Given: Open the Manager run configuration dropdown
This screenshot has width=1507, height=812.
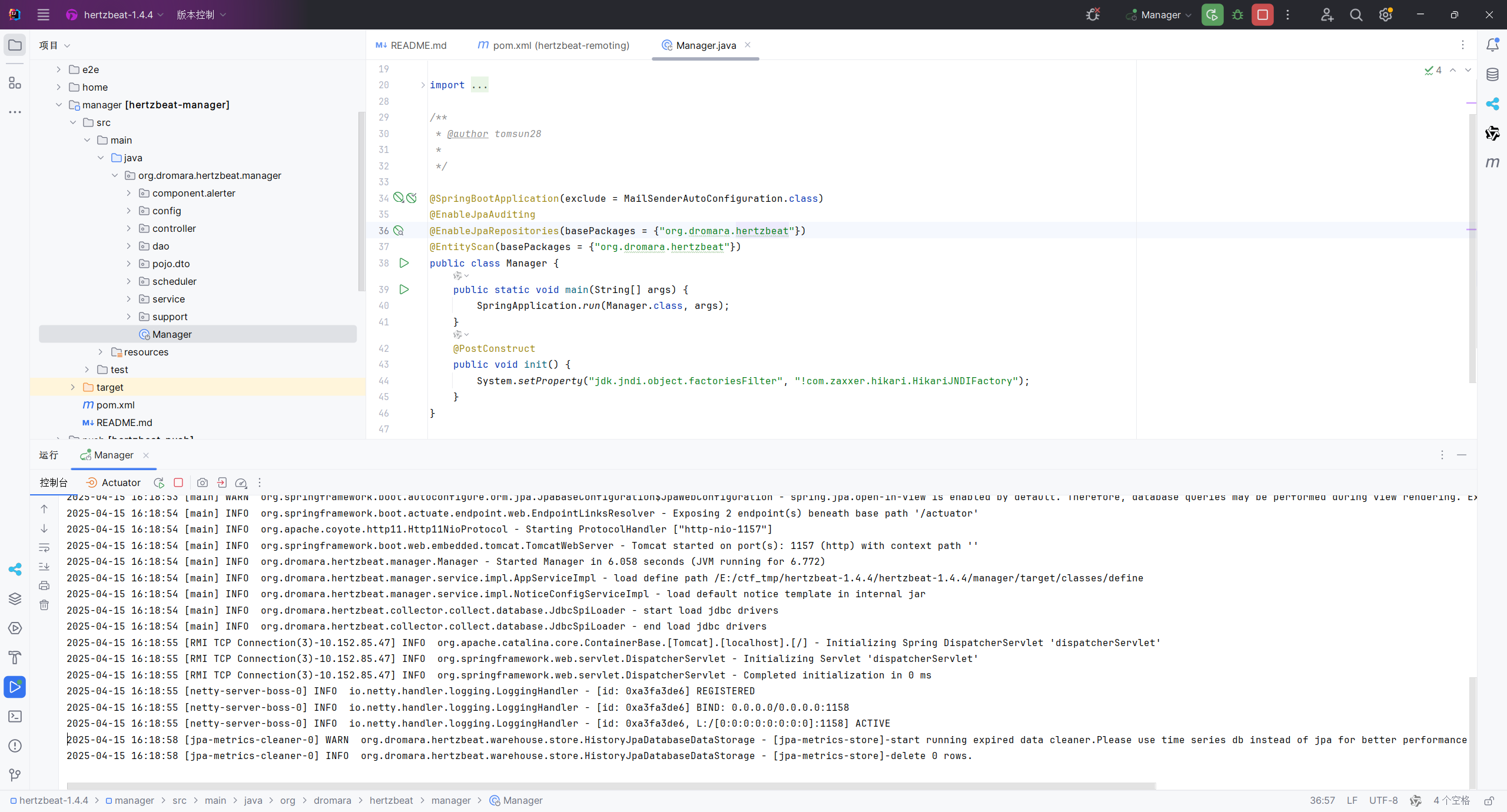Looking at the screenshot, I should click(x=1159, y=15).
